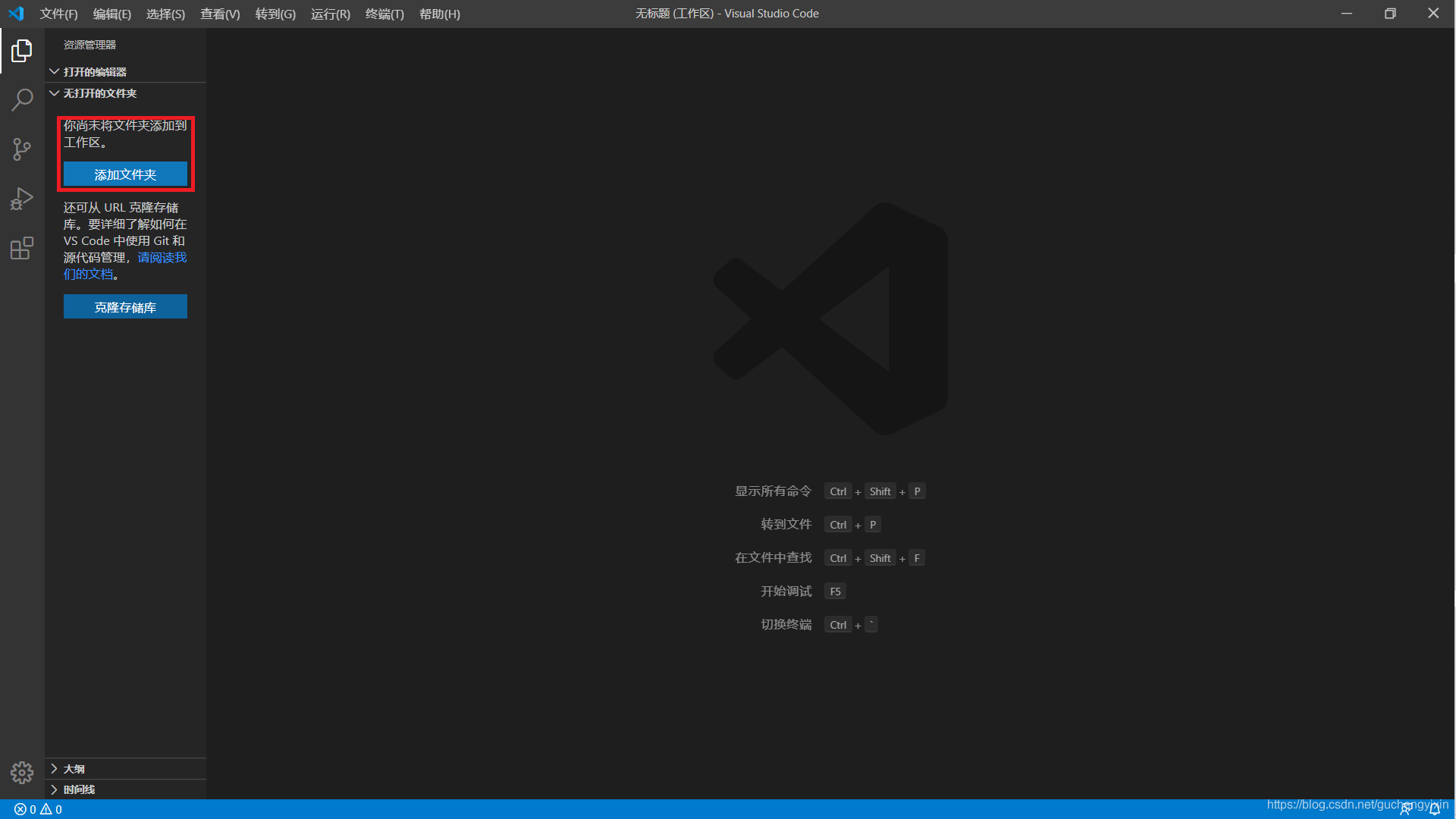Click the 资源管理器 panel title
The image size is (1456, 819).
[89, 45]
